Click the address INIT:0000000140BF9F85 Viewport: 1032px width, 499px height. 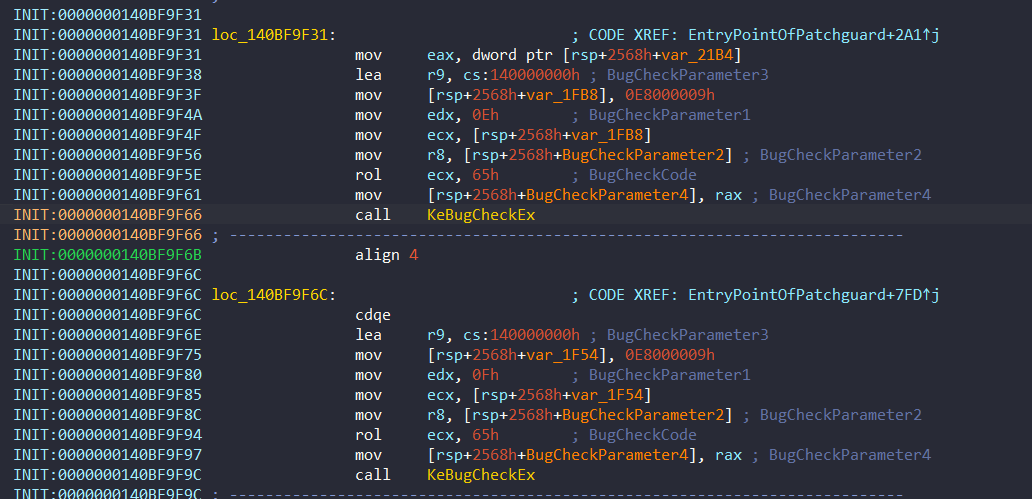(x=107, y=395)
